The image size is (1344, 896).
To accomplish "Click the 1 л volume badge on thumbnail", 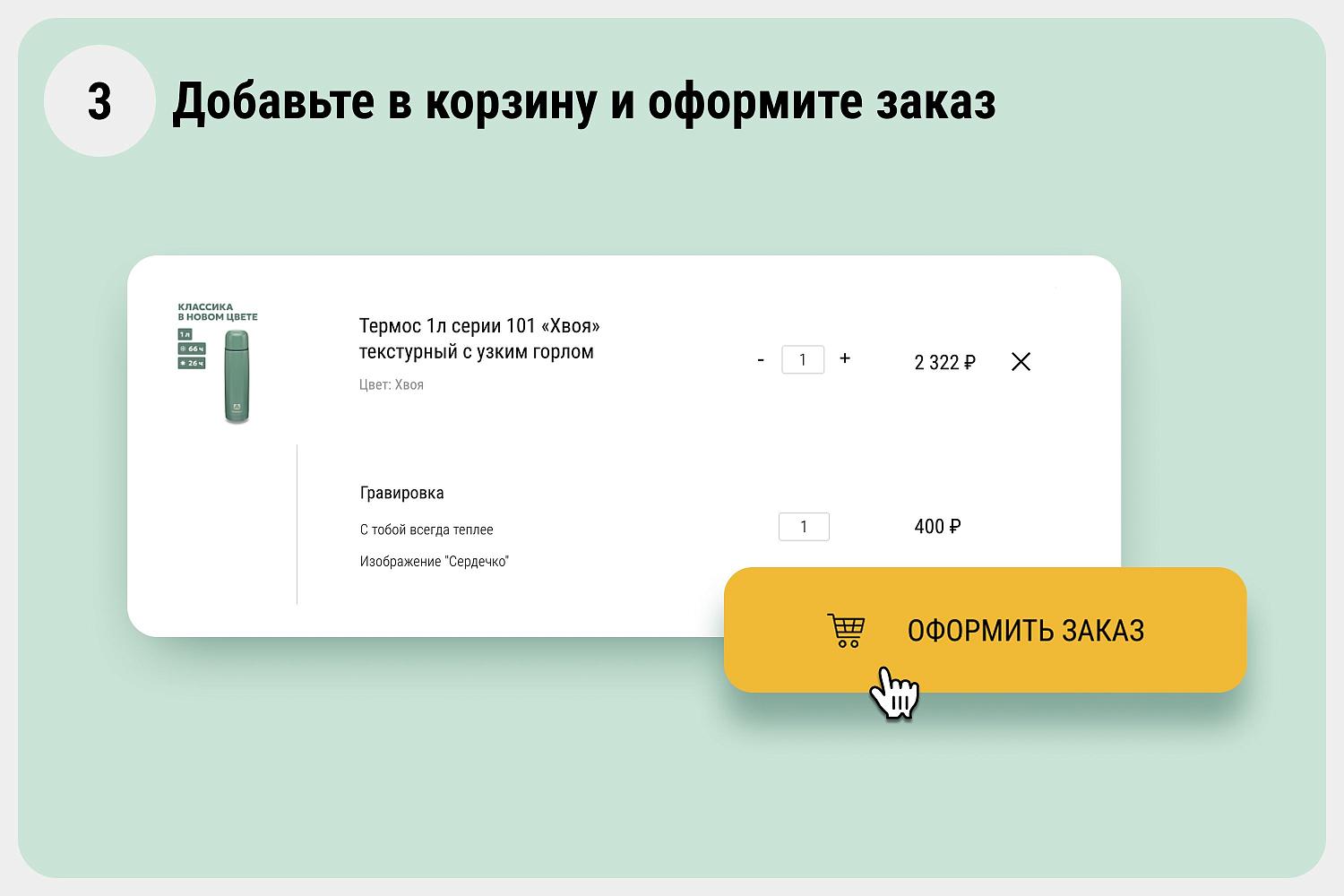I will click(x=185, y=334).
